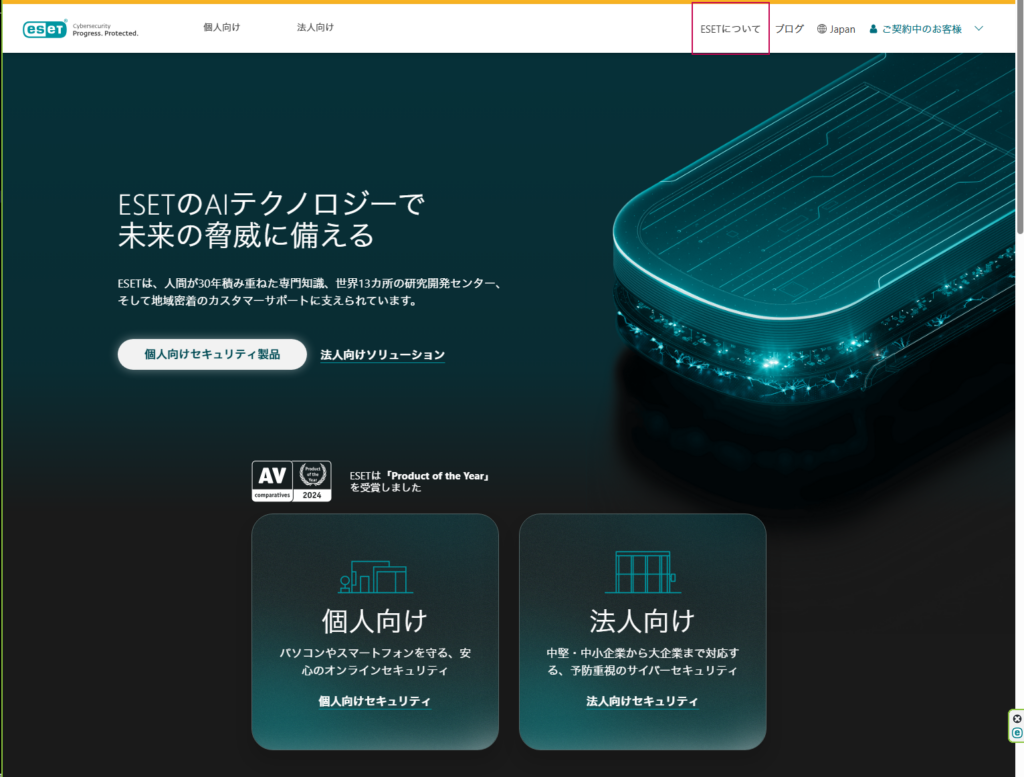Expand the chevron next to ご契約中のお客様
Image resolution: width=1024 pixels, height=777 pixels.
pos(978,28)
